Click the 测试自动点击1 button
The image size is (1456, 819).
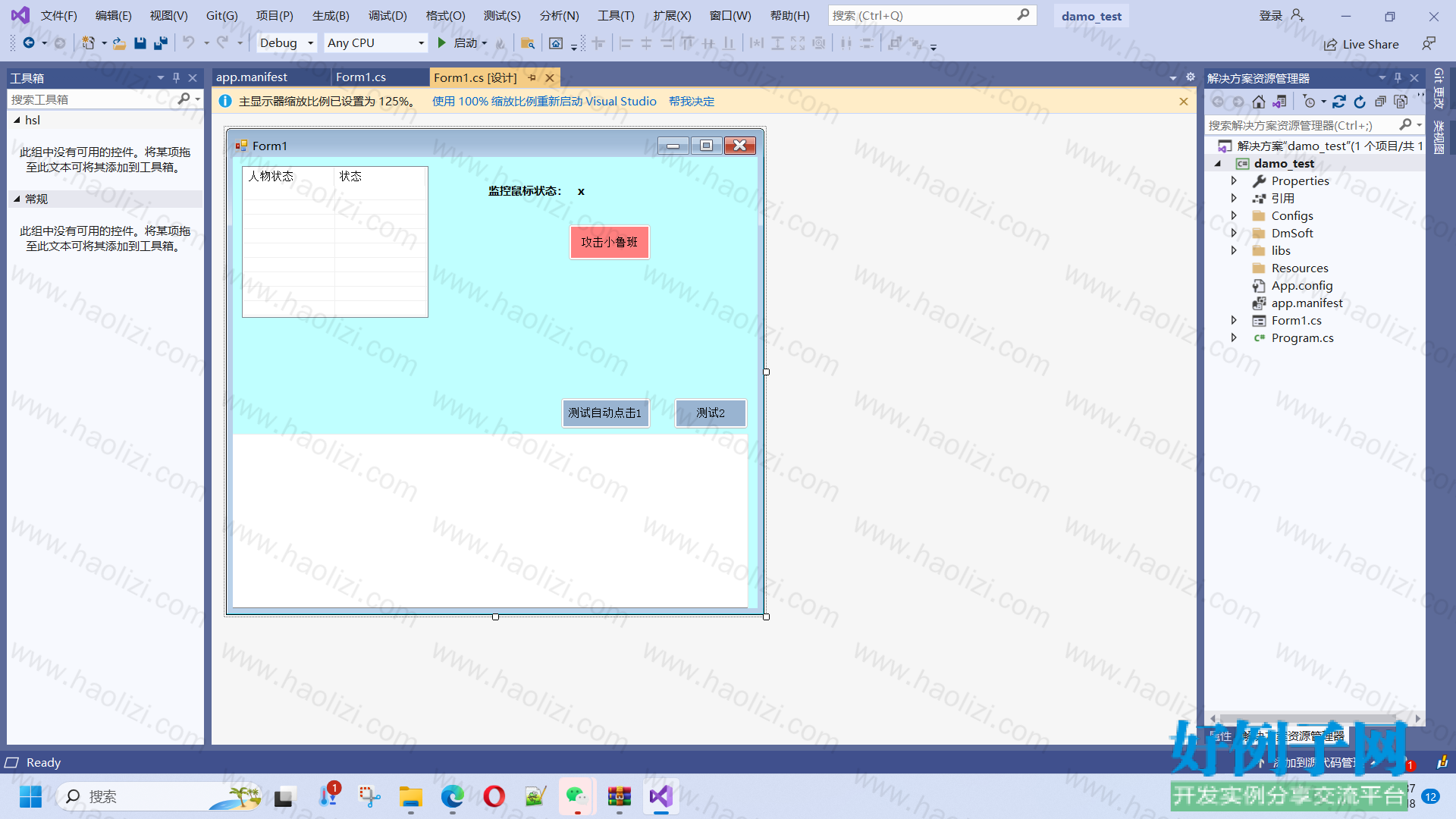tap(605, 413)
